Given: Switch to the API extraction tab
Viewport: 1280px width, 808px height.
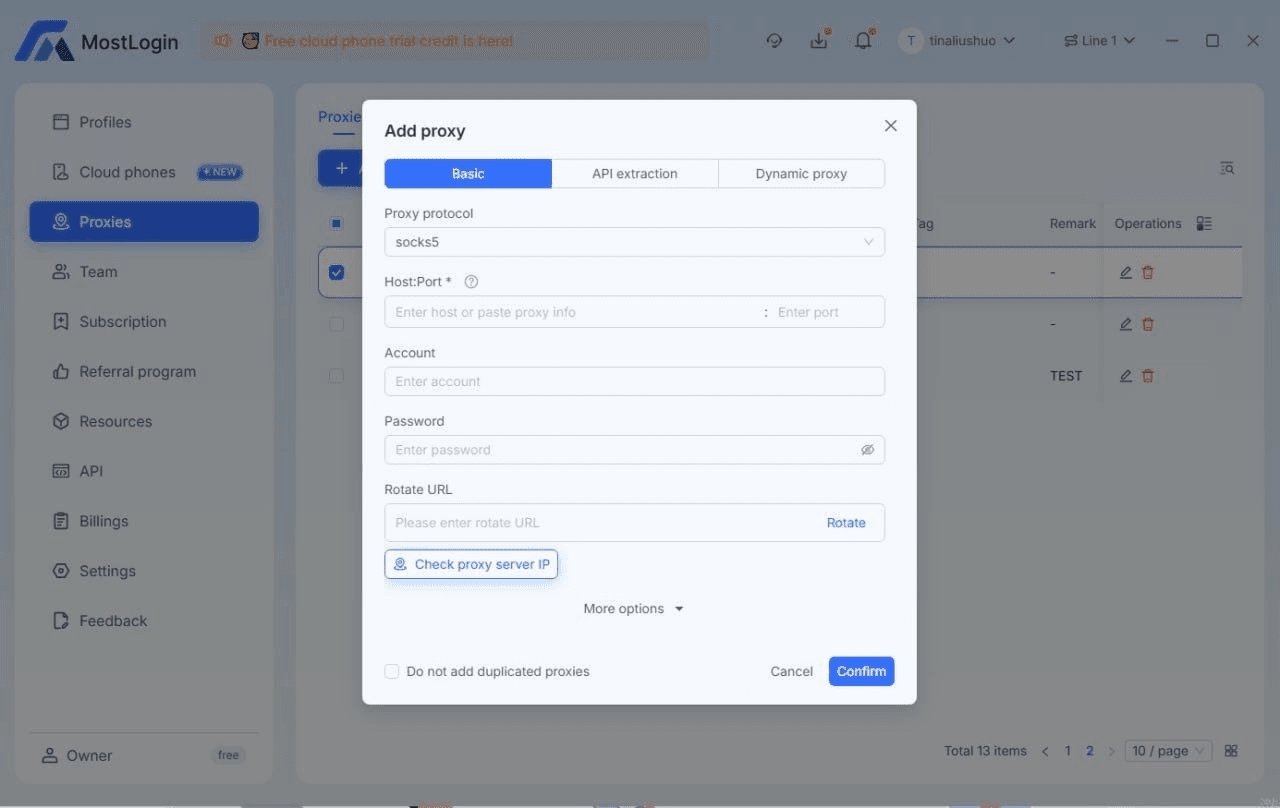Looking at the screenshot, I should click(634, 173).
